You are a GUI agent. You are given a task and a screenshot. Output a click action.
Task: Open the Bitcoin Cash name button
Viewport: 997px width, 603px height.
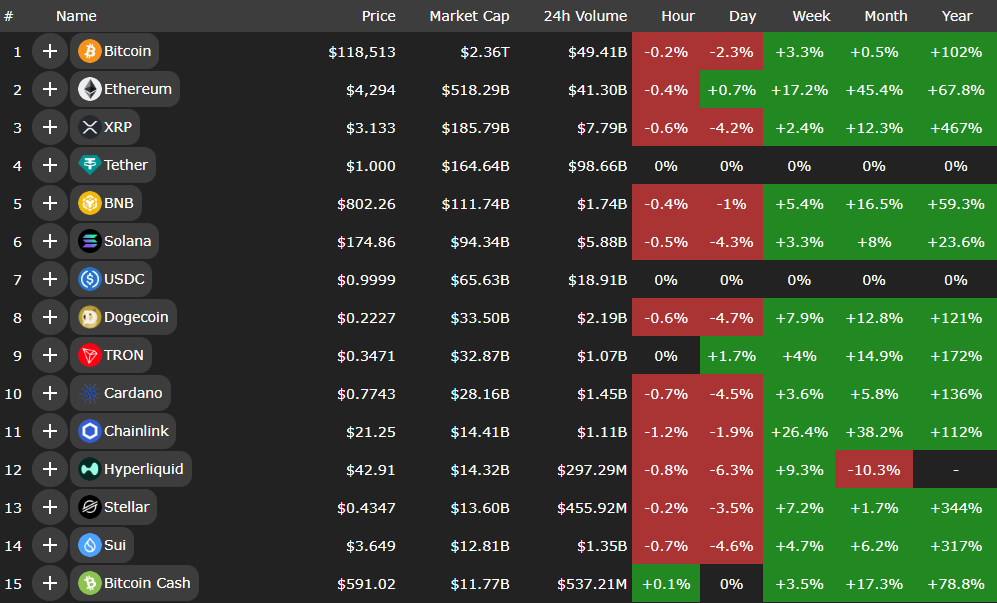[x=134, y=583]
